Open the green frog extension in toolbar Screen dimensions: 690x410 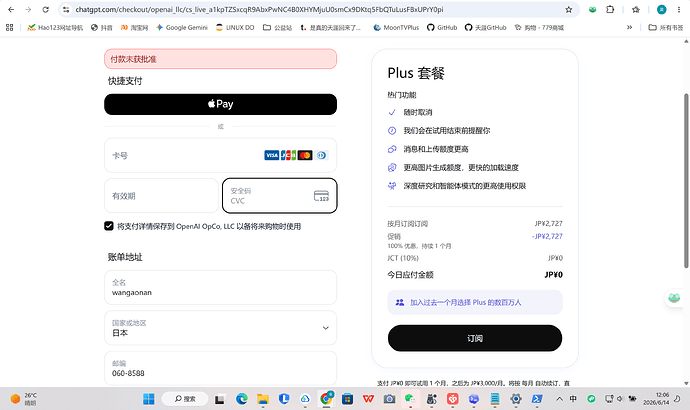point(592,9)
